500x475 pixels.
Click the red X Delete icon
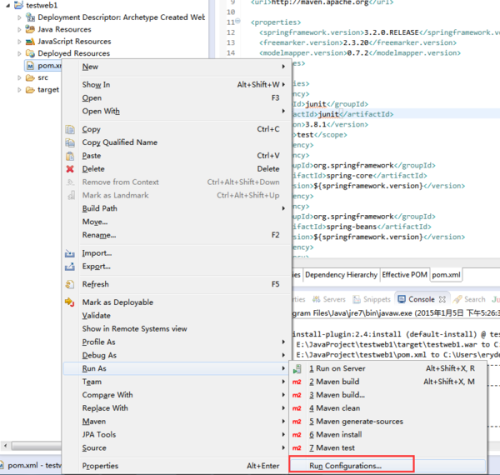pyautogui.click(x=70, y=169)
